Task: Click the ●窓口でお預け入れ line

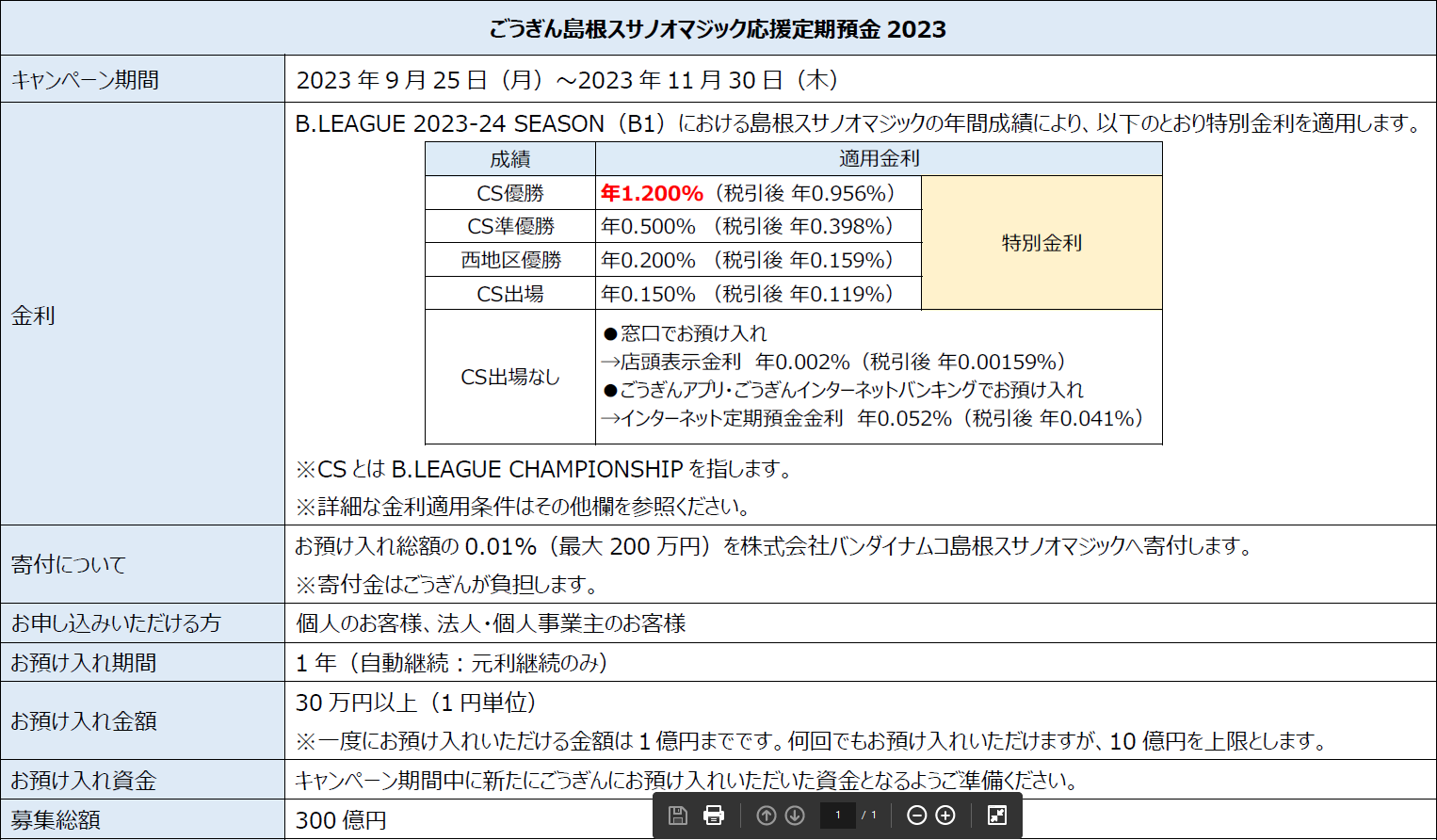Action: [685, 333]
